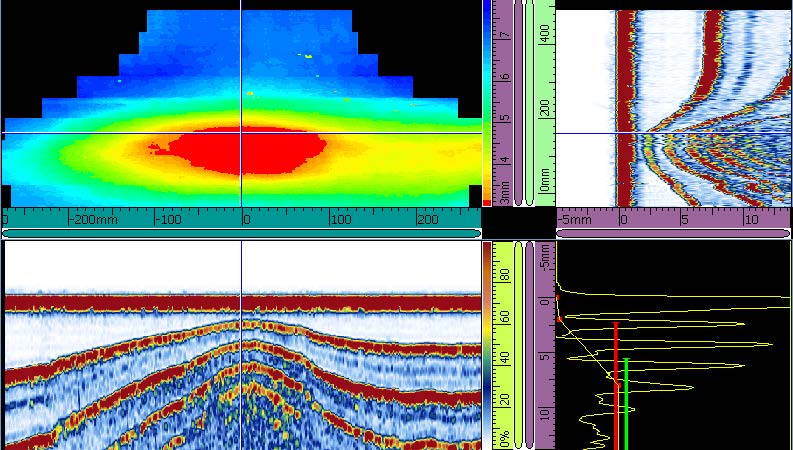Viewport: 793px width, 450px height.
Task: Select the teal horizontal zoom bar under C-scan
Action: [241, 233]
